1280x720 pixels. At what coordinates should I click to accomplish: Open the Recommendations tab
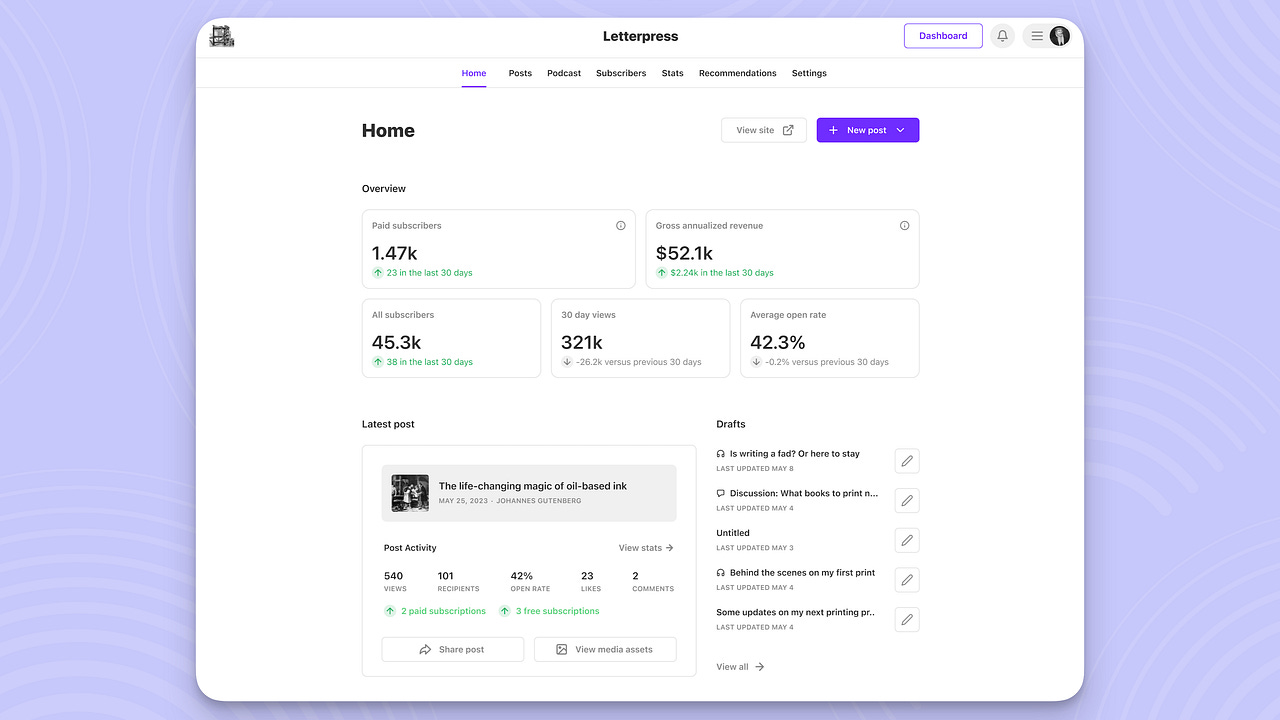(738, 73)
